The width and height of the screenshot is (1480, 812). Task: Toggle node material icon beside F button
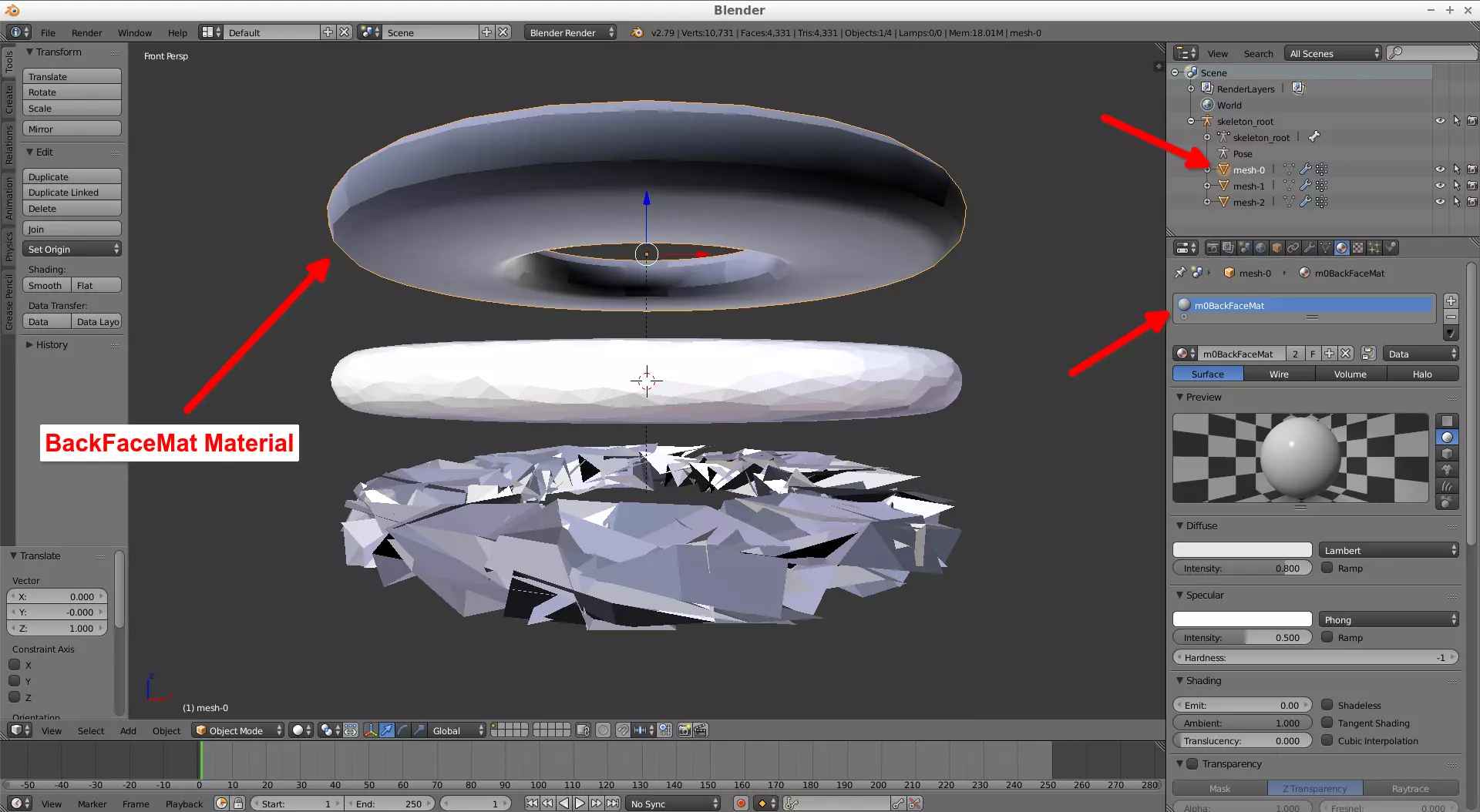[x=1368, y=354]
